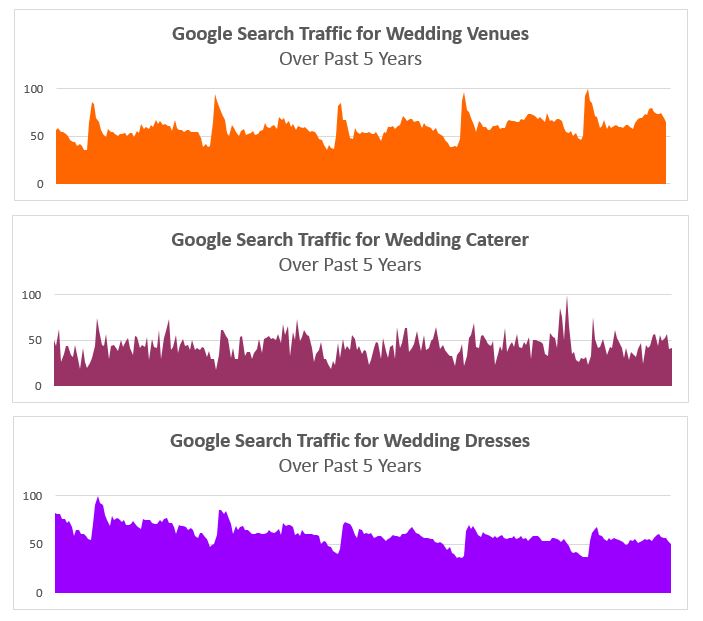Click the Dresses chart subtitle Over Past 5 Years
Screen dimensions: 703x621
tap(350, 466)
